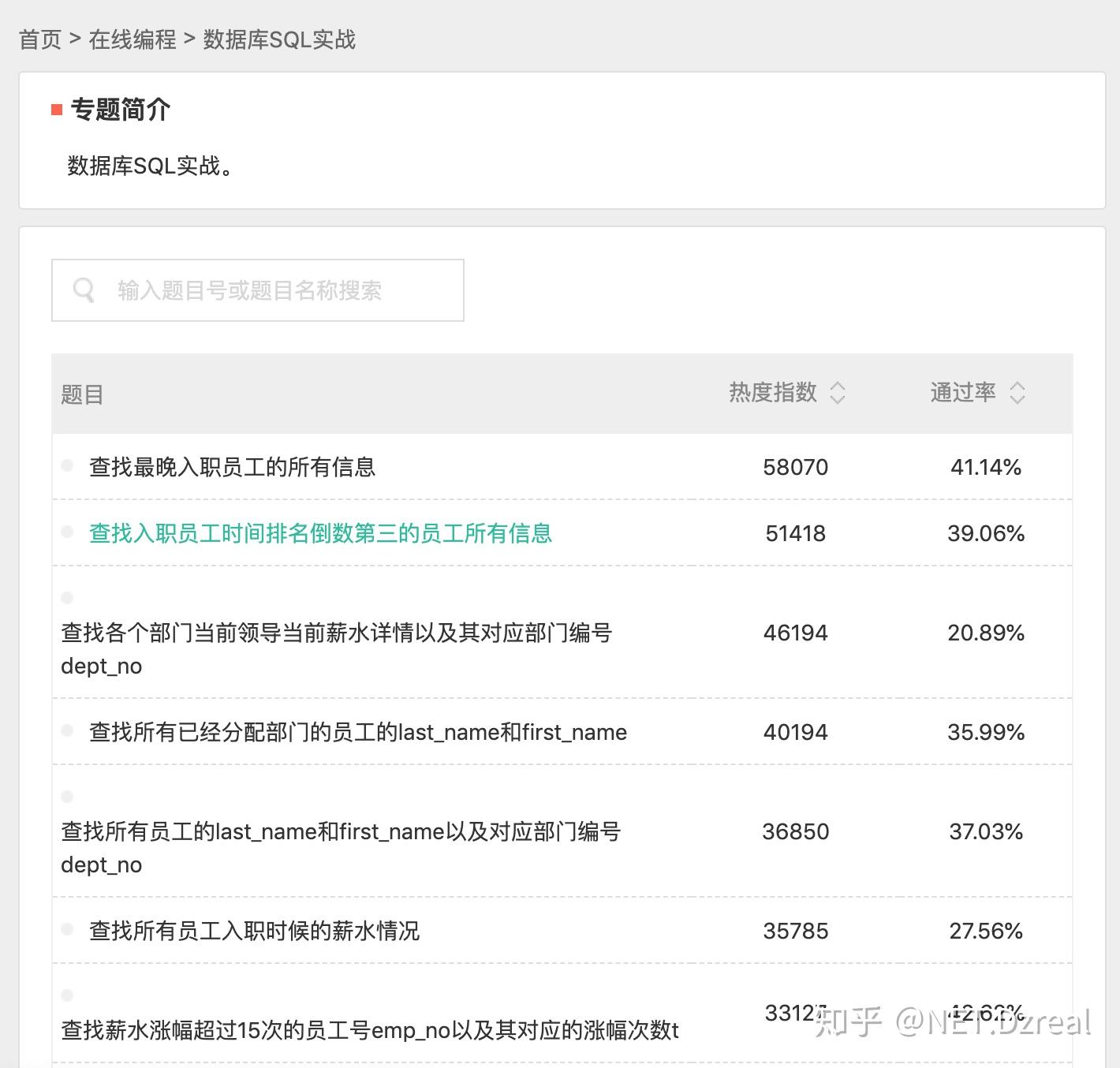The image size is (1120, 1068).
Task: Click the 热度指数 column header
Action: pyautogui.click(x=773, y=392)
